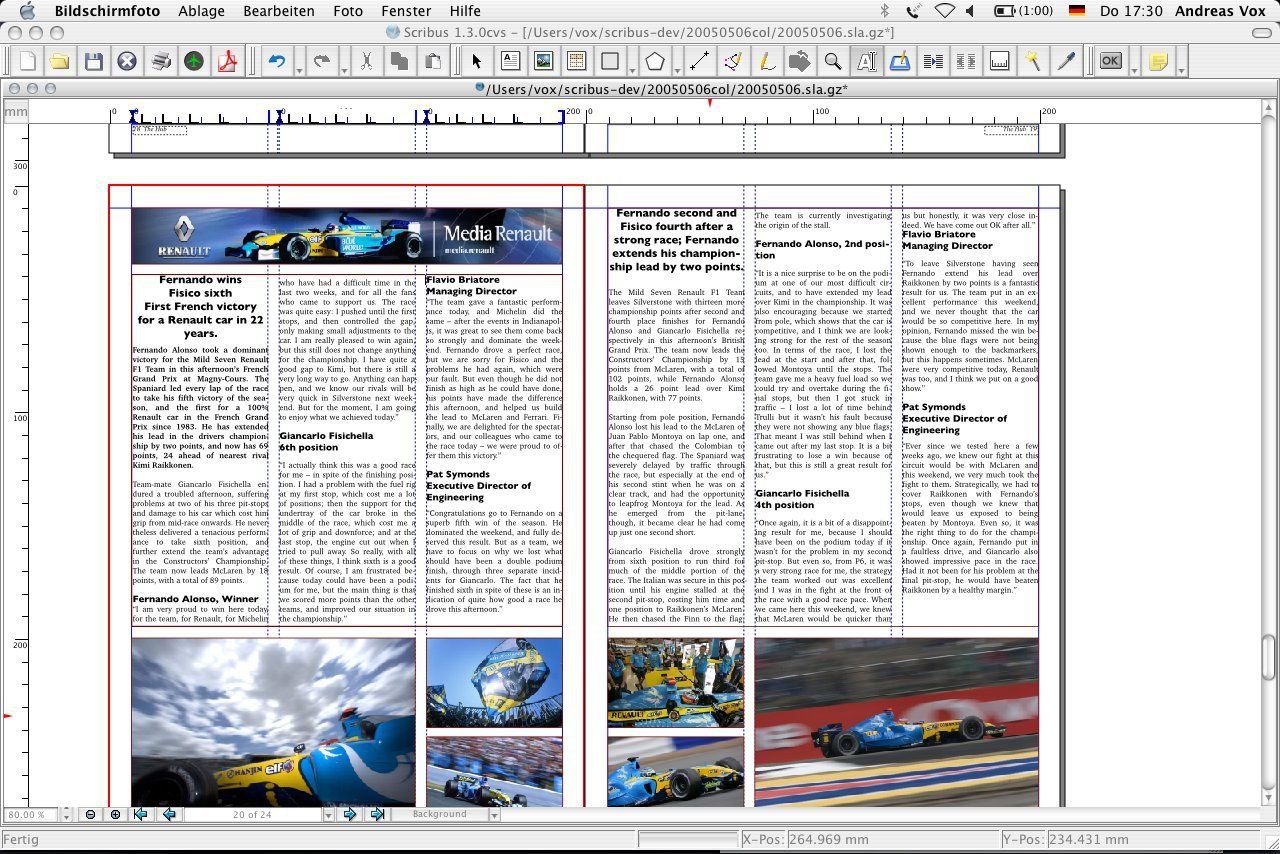Open the Bildschirmfoto menu in the menu bar
Viewport: 1280px width, 854px height.
click(x=107, y=11)
